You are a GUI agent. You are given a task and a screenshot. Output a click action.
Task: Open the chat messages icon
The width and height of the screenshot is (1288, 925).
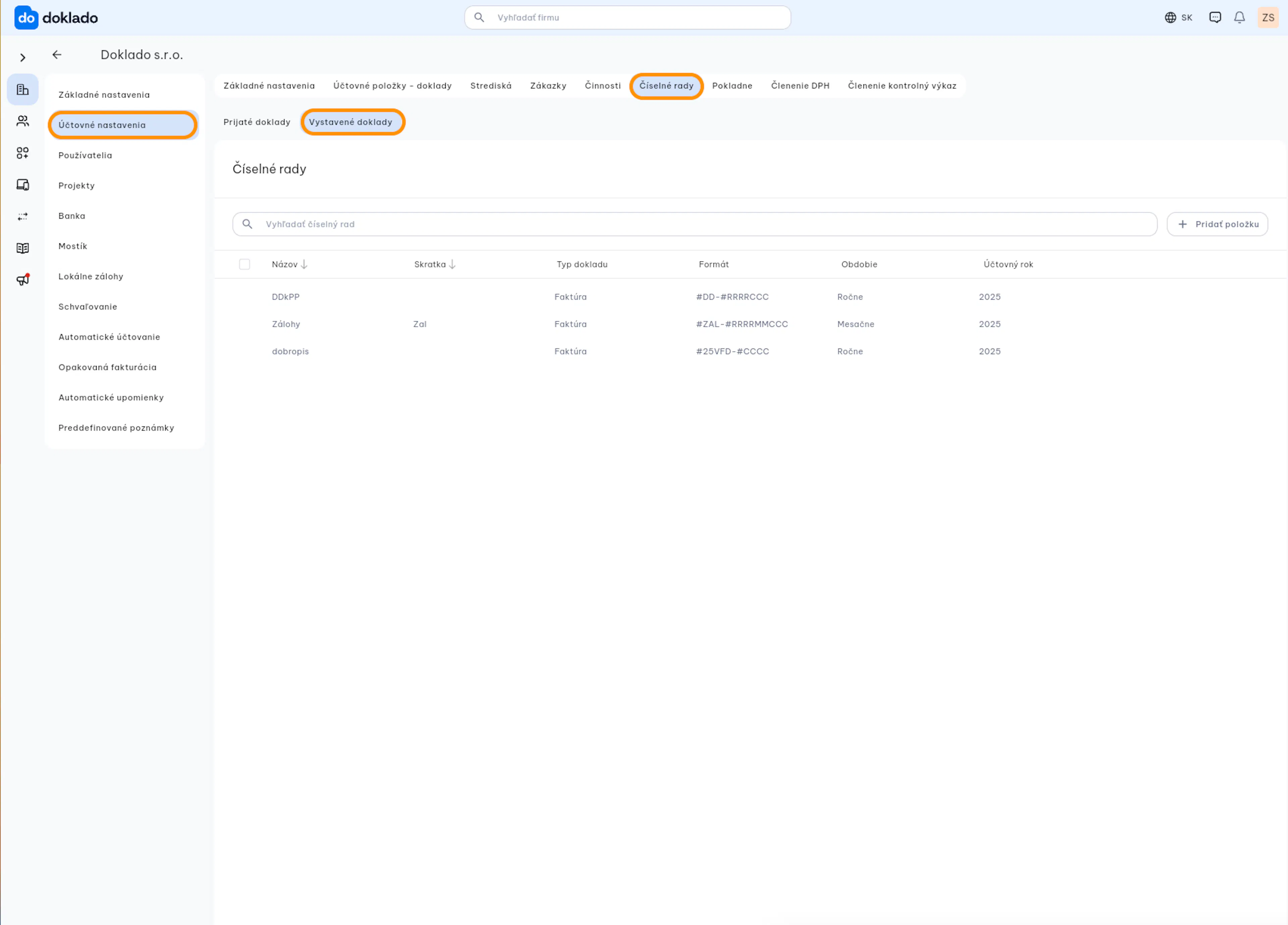[1215, 17]
